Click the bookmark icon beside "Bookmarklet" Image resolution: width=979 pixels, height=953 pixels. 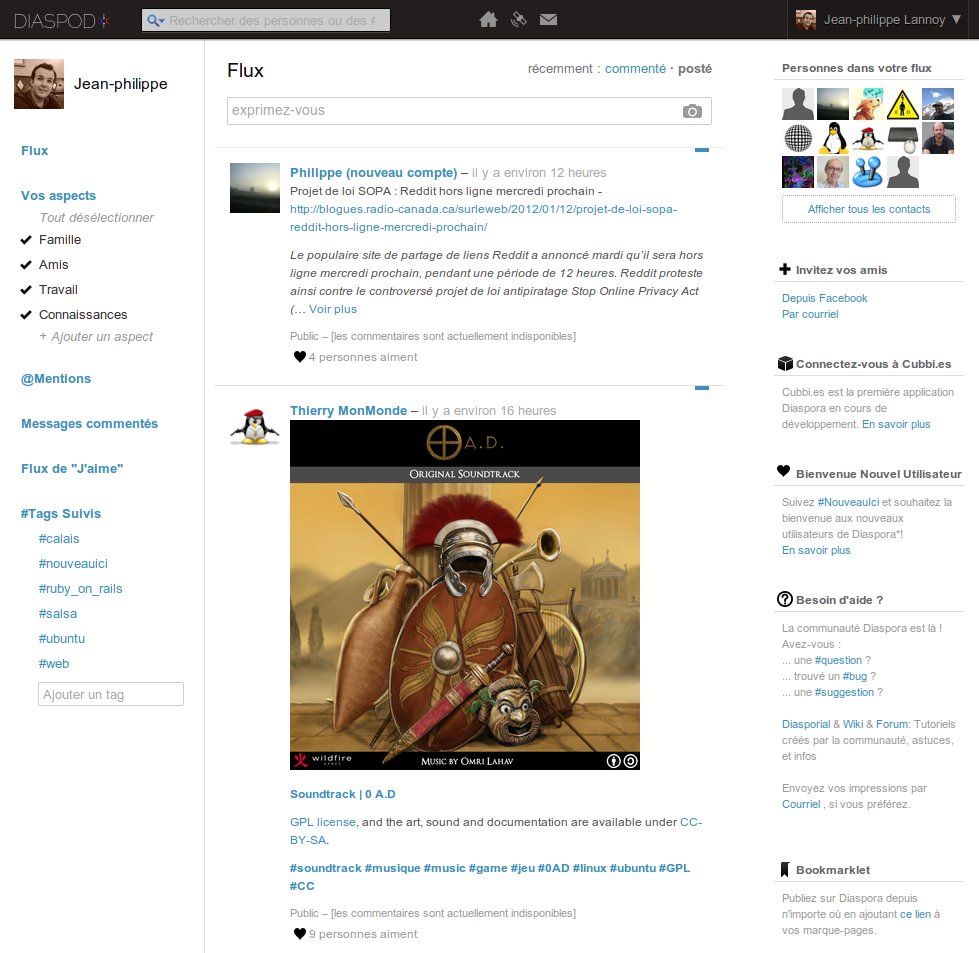point(785,869)
